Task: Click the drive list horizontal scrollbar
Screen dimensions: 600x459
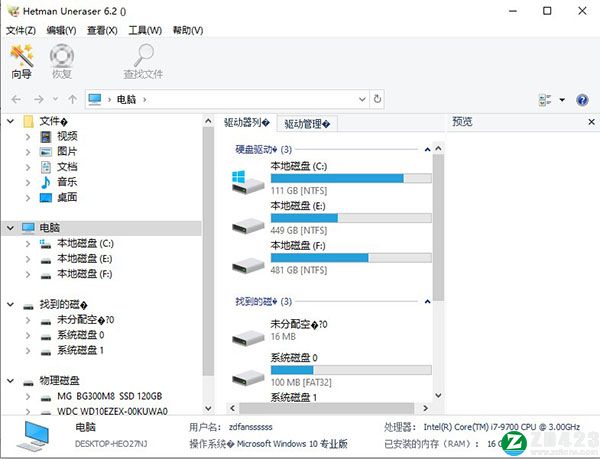Action: coord(326,408)
